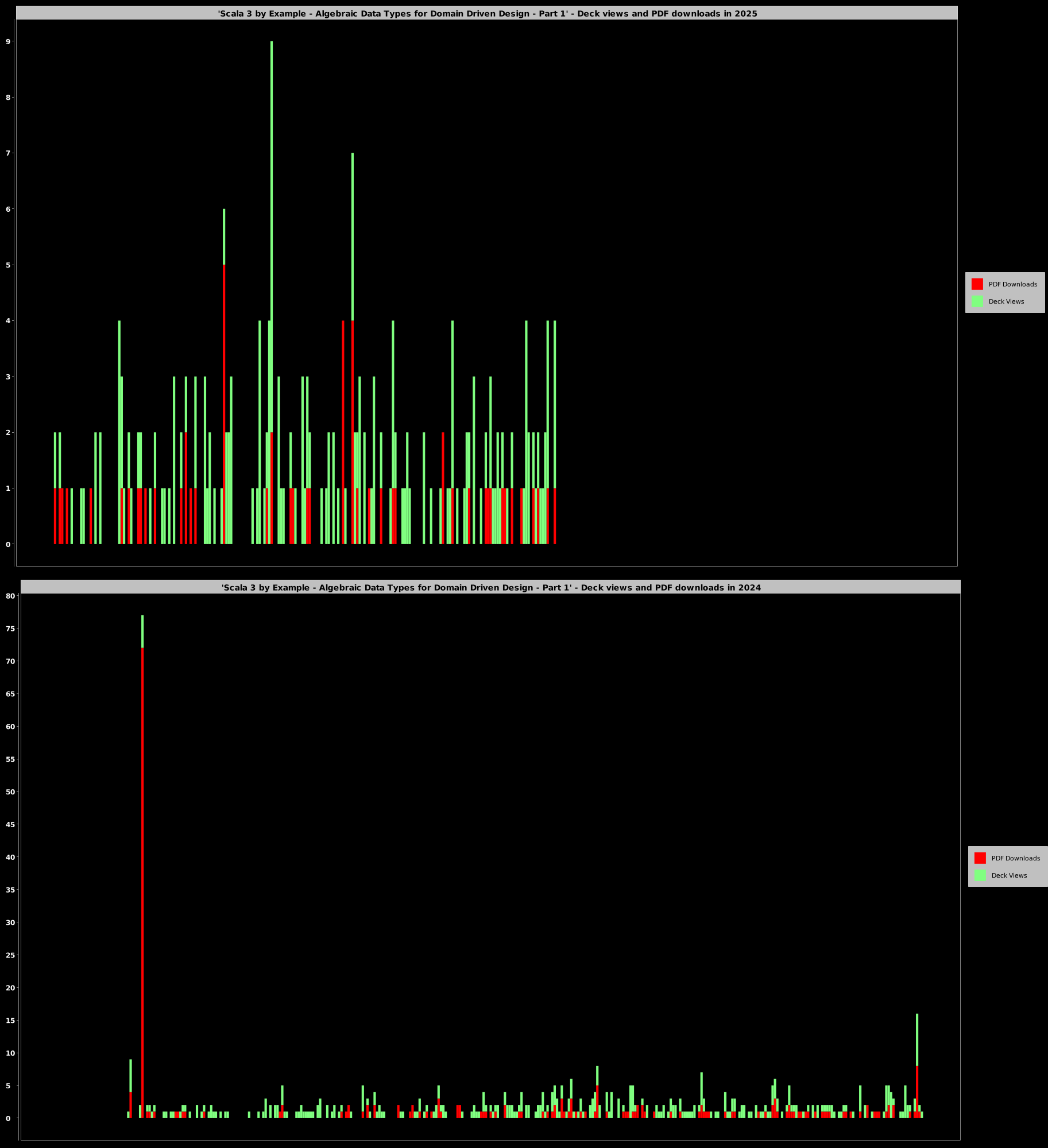The height and width of the screenshot is (1148, 1048).
Task: Click the red PDF Downloads swatch in 2024 legend
Action: (x=980, y=858)
